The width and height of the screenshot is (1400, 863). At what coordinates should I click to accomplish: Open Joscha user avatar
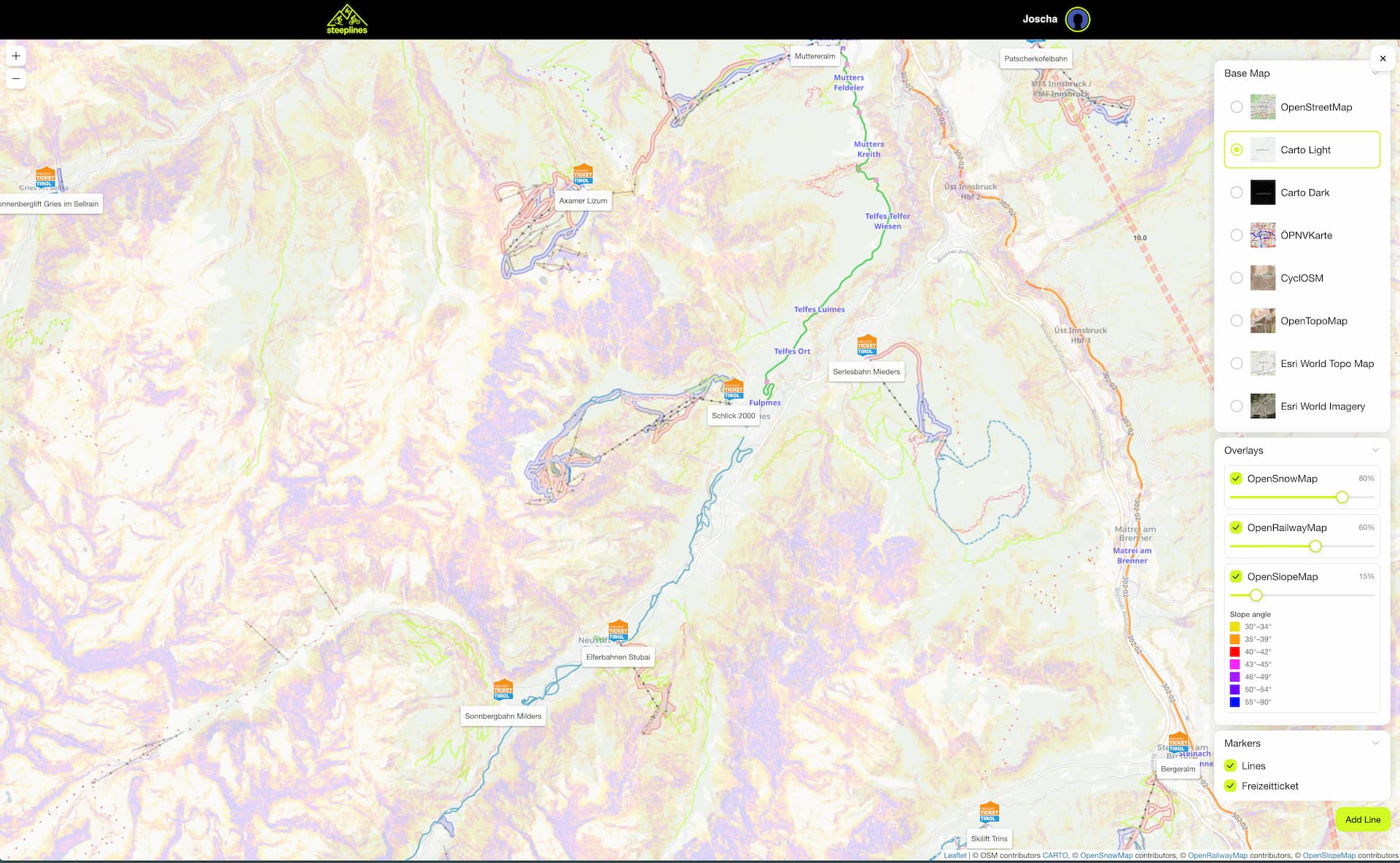click(1078, 20)
